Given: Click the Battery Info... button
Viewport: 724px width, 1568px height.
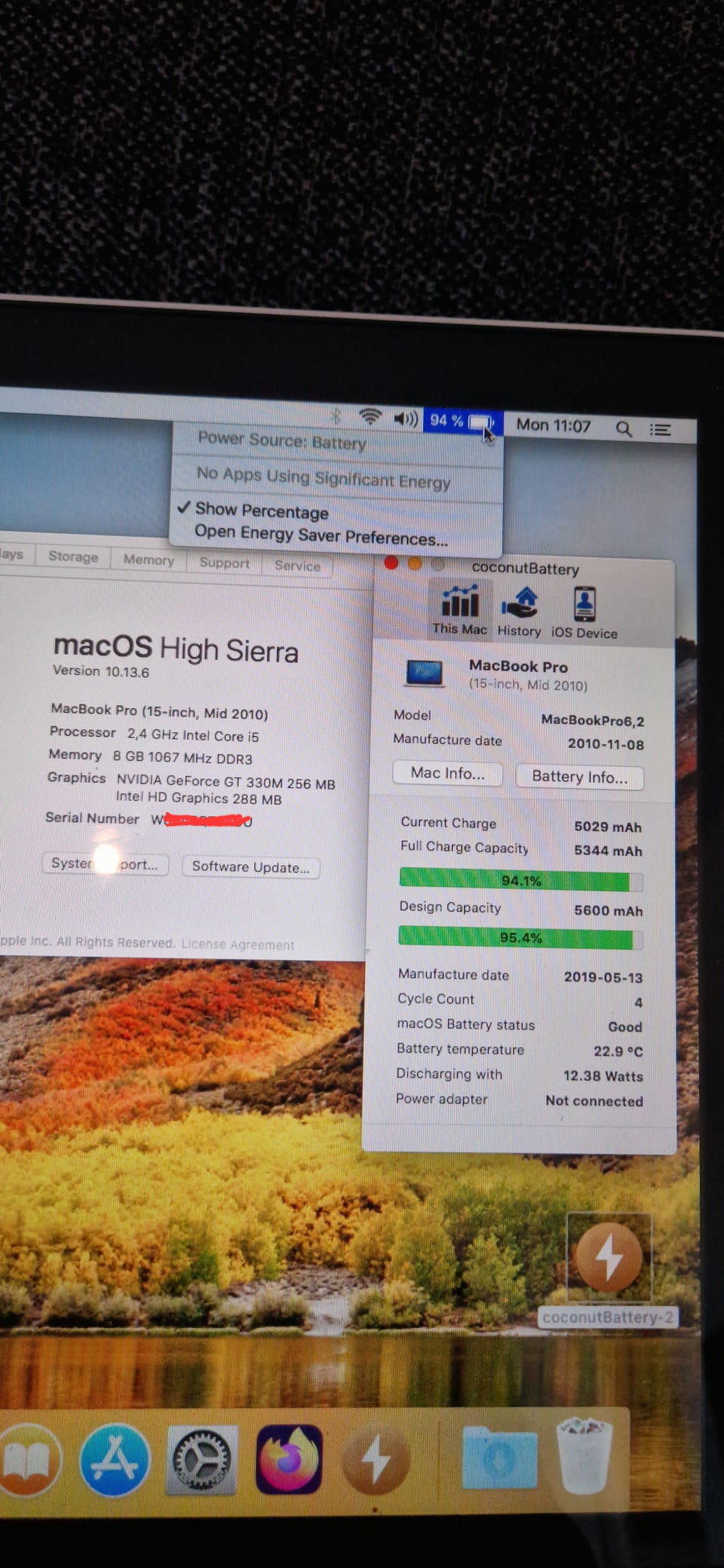Looking at the screenshot, I should click(579, 777).
